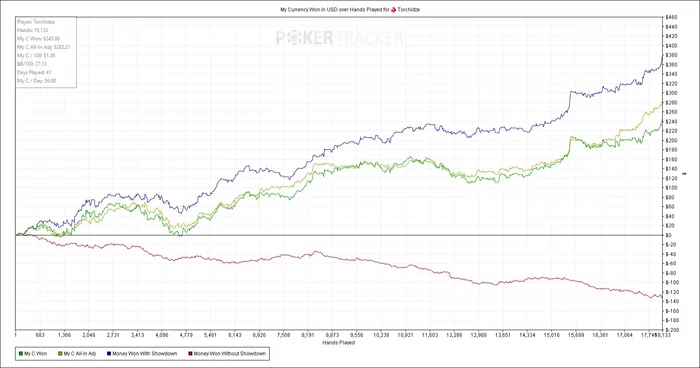Click the BB/100 line in stats box

pyautogui.click(x=32, y=64)
